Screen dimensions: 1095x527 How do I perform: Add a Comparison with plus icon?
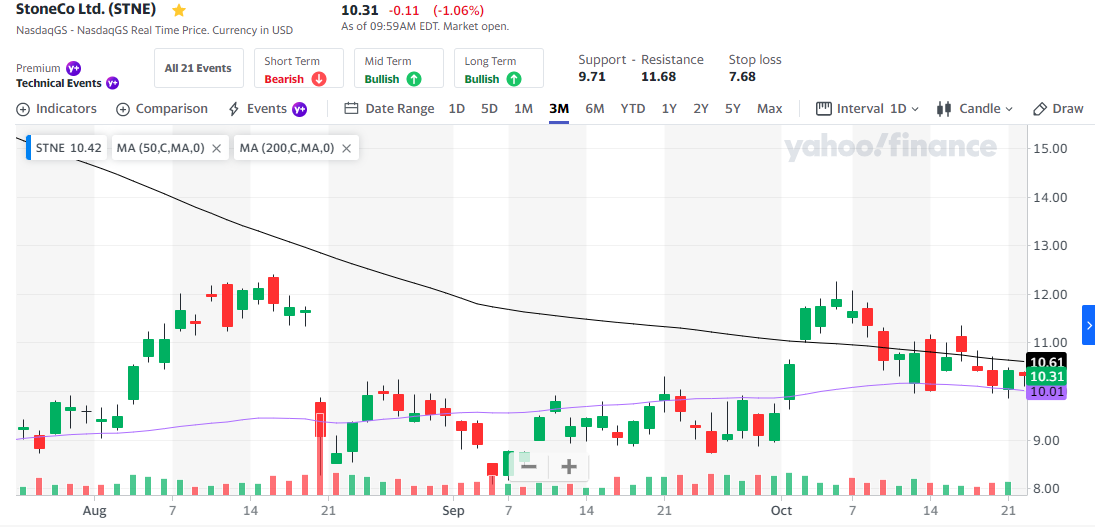(x=123, y=109)
